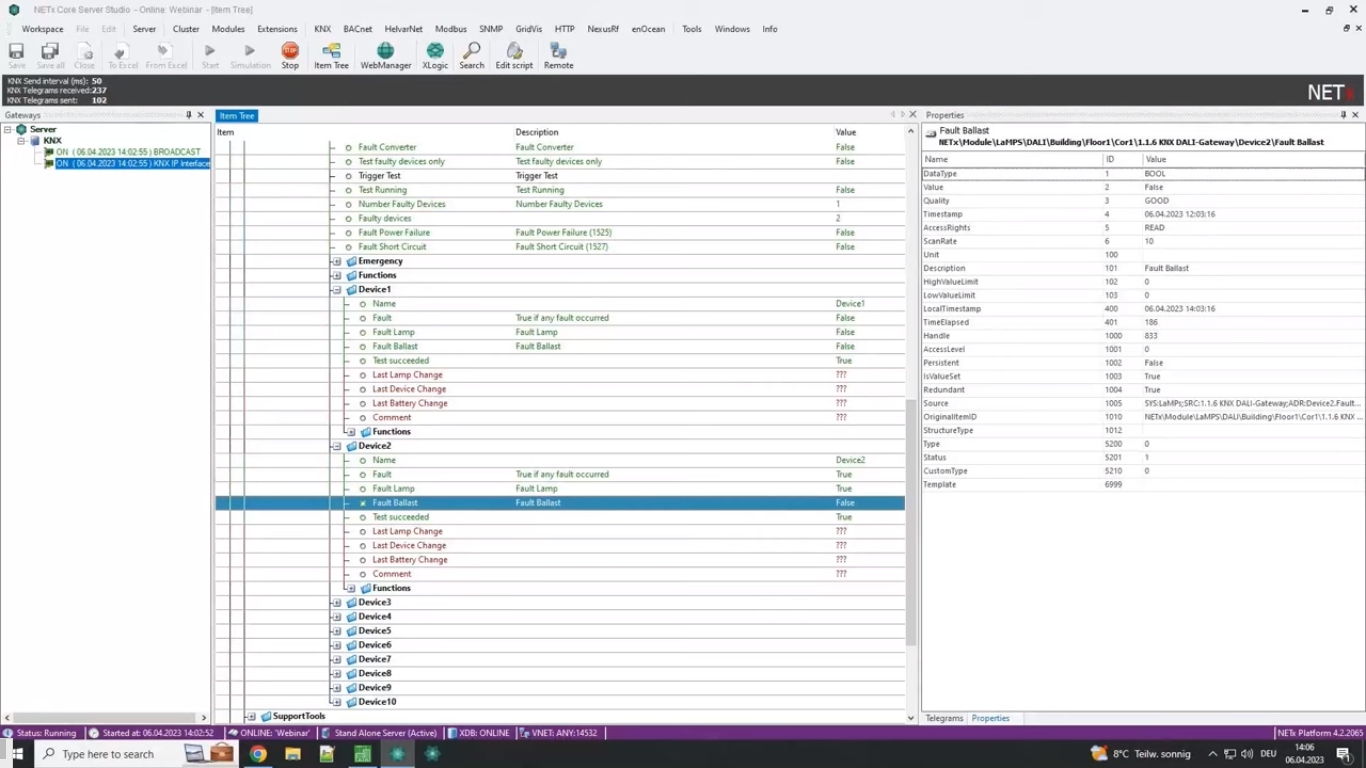1366x768 pixels.
Task: Open notification center in taskbar
Action: (x=1343, y=754)
